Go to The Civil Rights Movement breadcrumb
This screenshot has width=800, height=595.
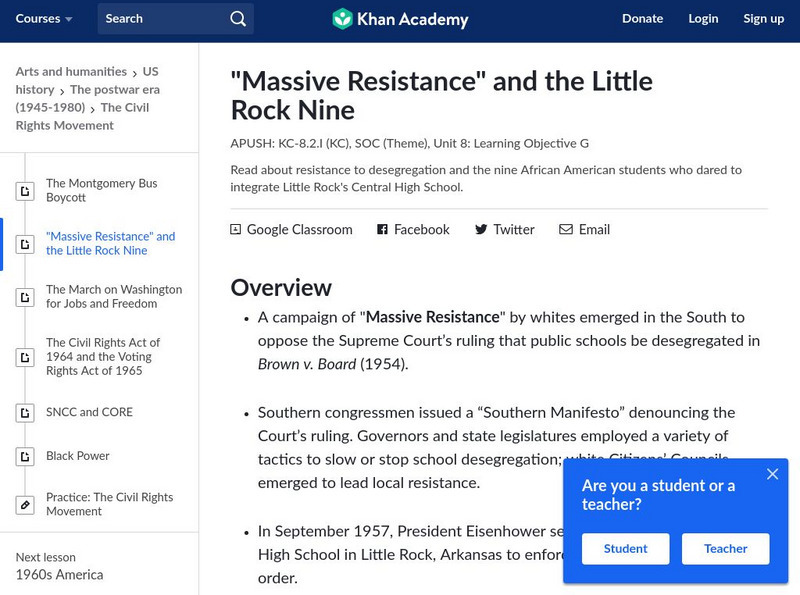[124, 107]
